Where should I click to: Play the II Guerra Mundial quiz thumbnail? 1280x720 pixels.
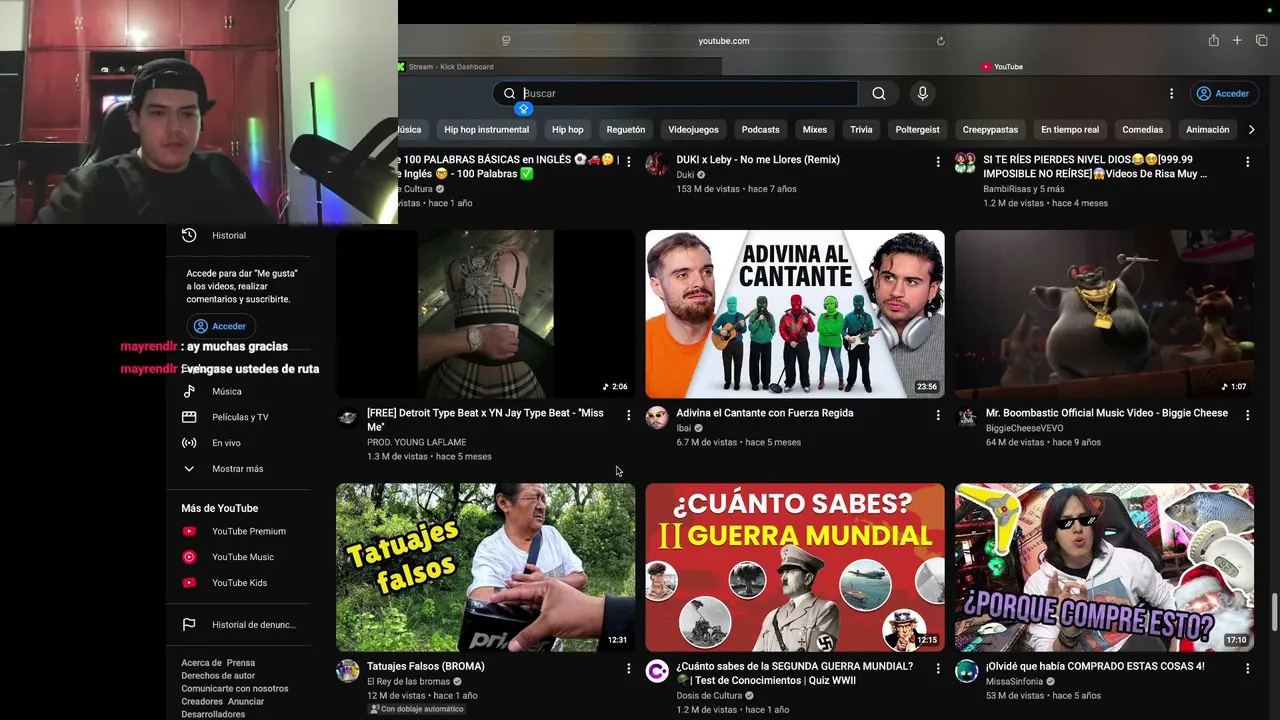coord(795,567)
